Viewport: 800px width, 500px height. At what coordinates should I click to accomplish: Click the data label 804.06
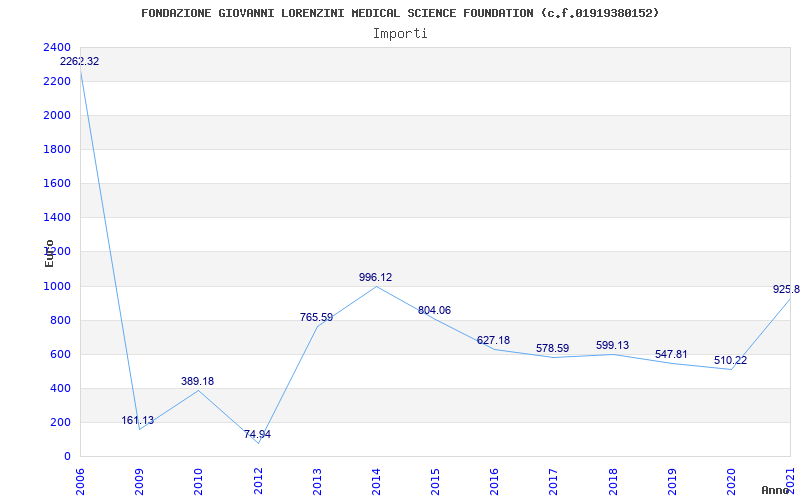point(434,310)
